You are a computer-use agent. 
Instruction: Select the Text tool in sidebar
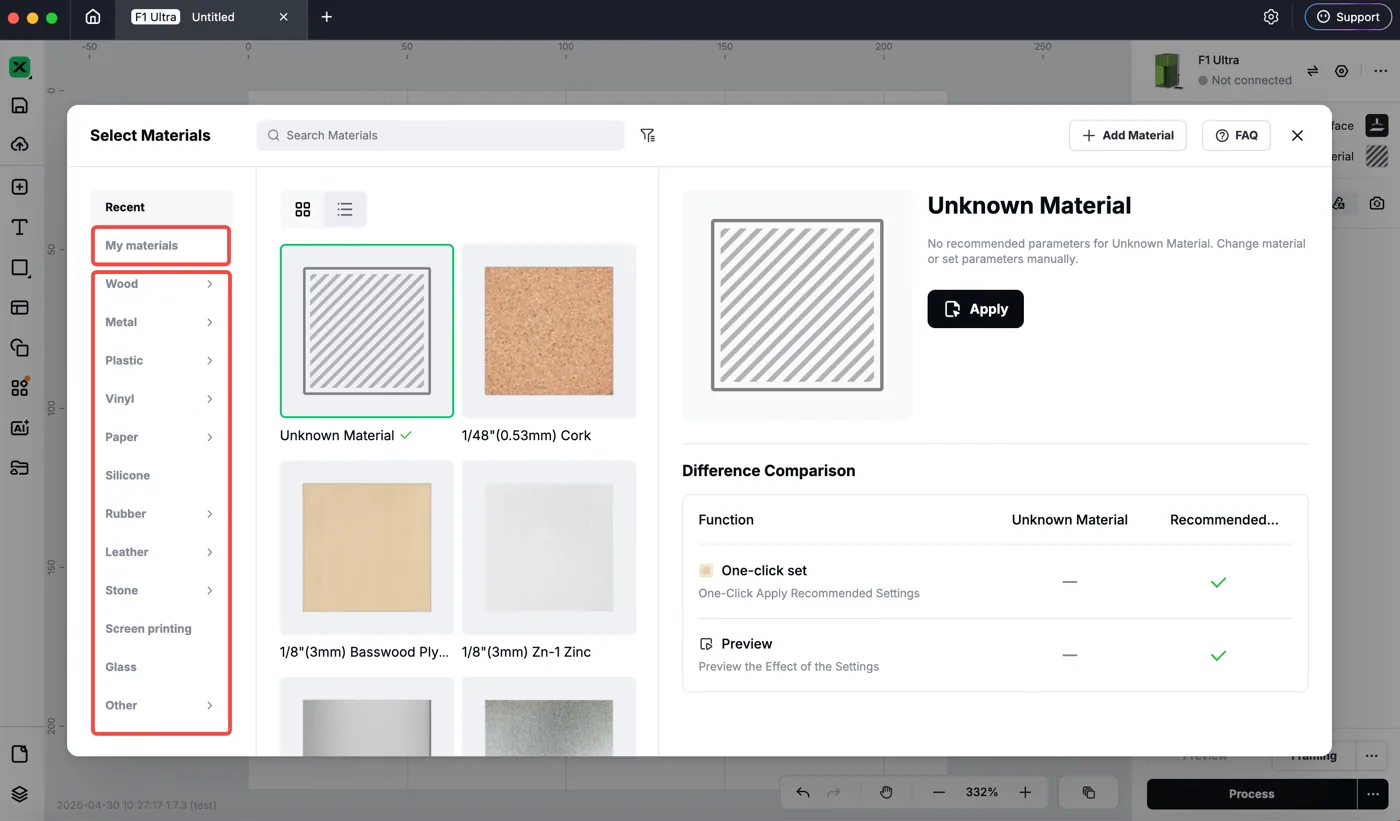tap(19, 227)
